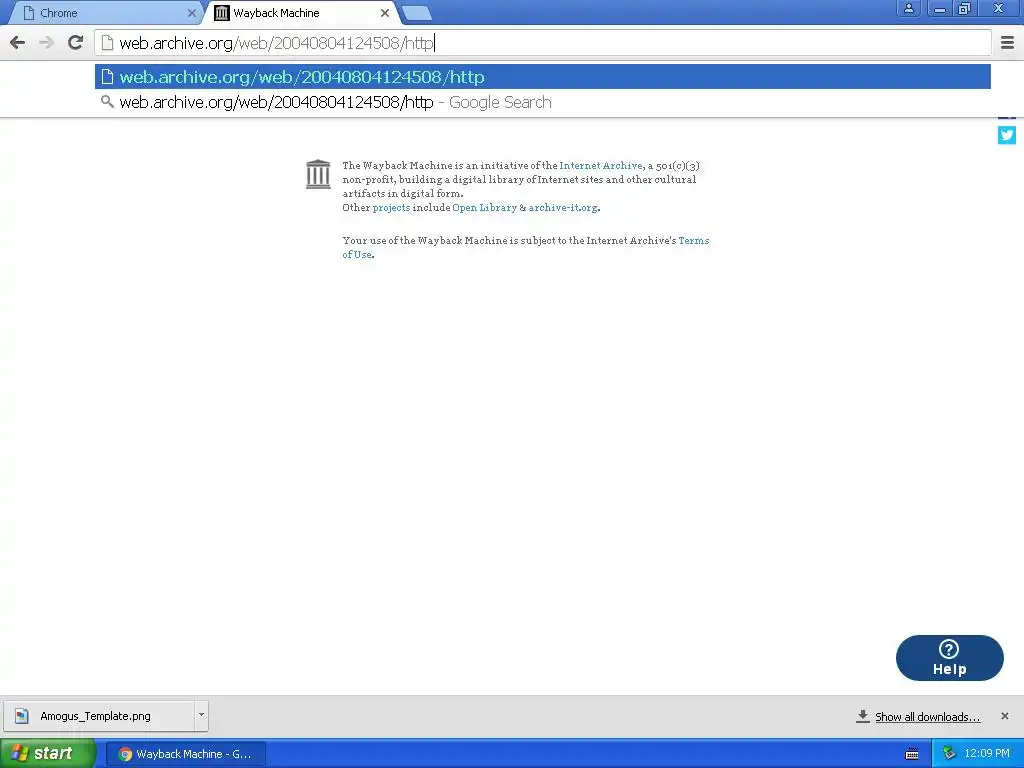Expand the Amogus_Template.png download options arrow
This screenshot has width=1024, height=768.
pos(201,715)
